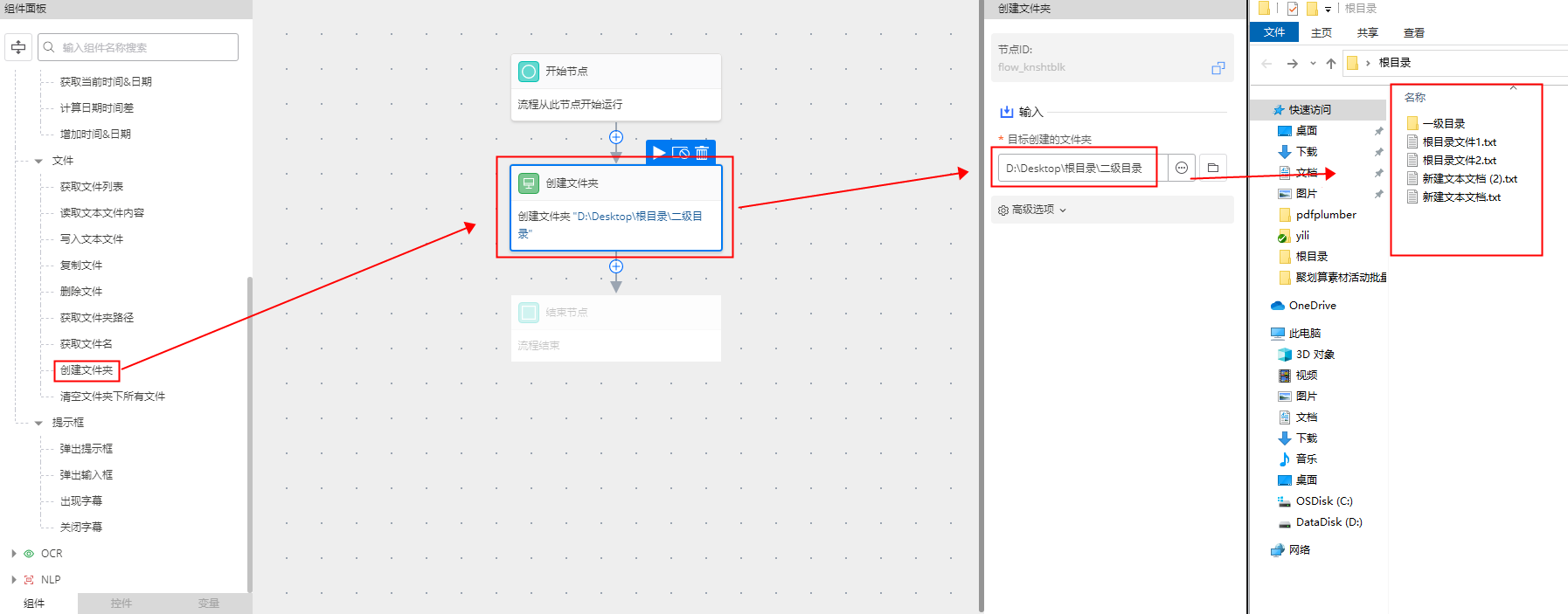This screenshot has height=614, width=1568.
Task: Switch to the 控件 bottom tab
Action: pos(121,604)
